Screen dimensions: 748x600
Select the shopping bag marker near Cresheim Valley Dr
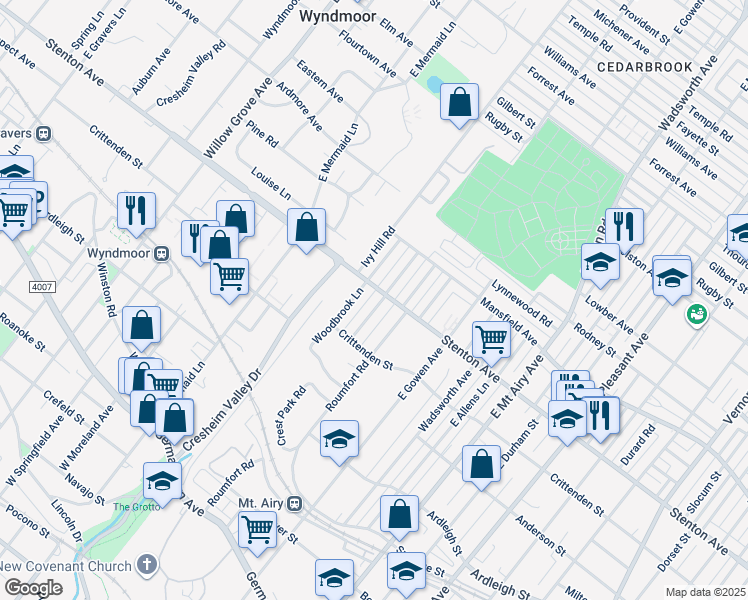point(175,420)
